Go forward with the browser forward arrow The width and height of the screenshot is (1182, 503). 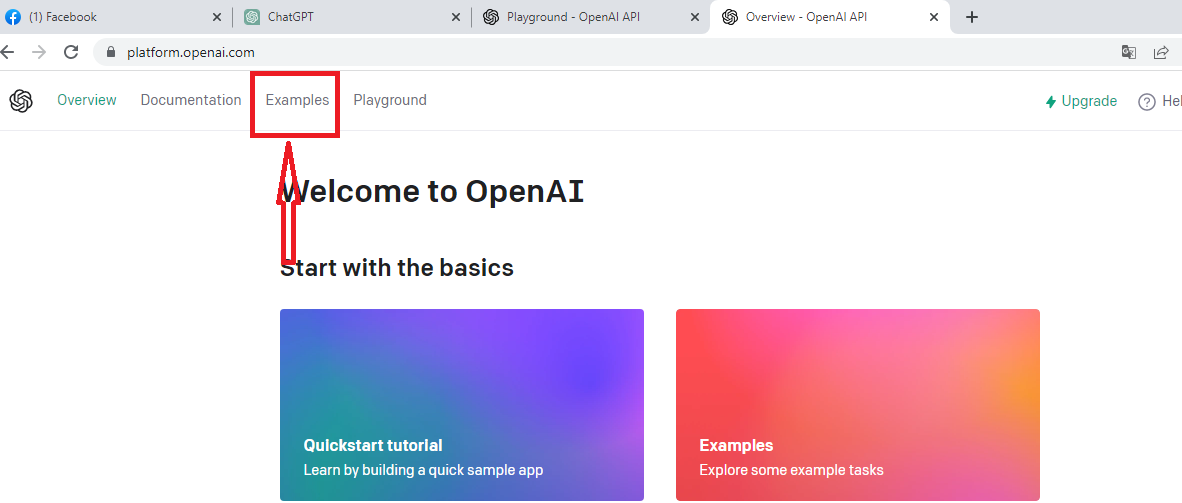point(38,52)
